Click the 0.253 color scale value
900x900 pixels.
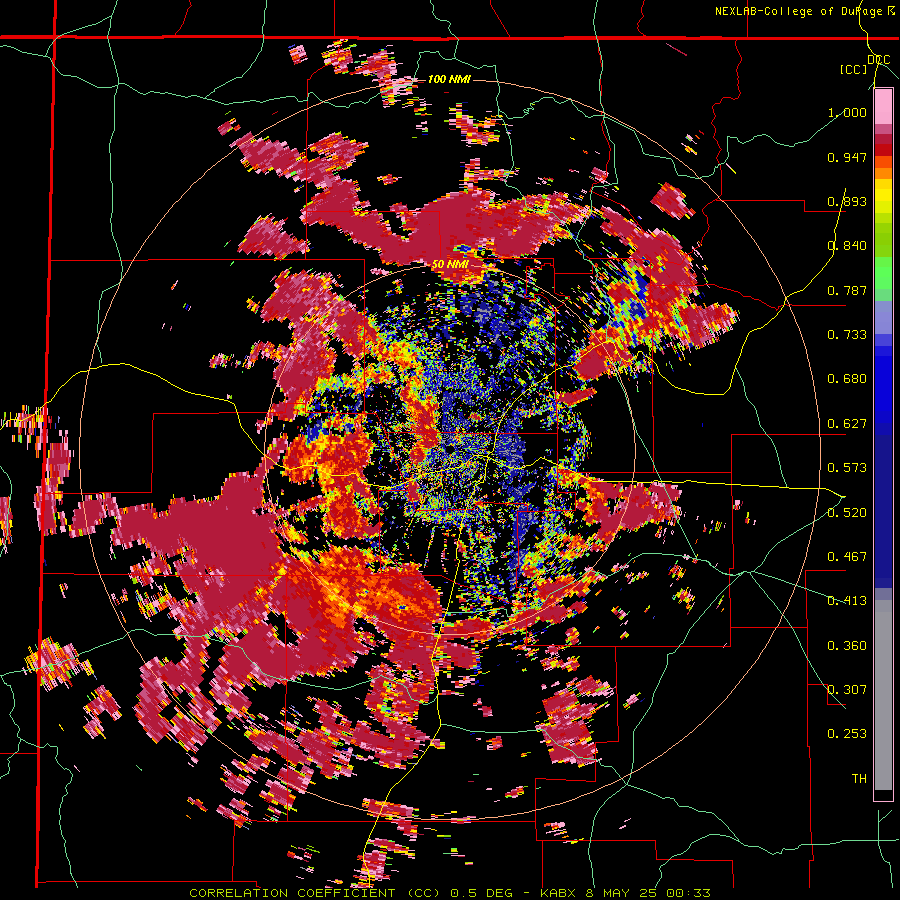[x=847, y=734]
